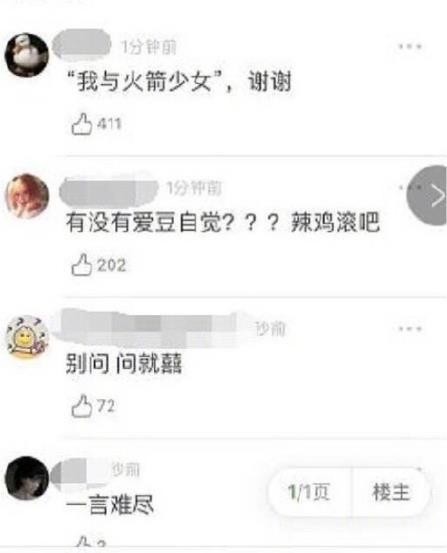Open the dark avatar of the fourth commenter

[27, 478]
